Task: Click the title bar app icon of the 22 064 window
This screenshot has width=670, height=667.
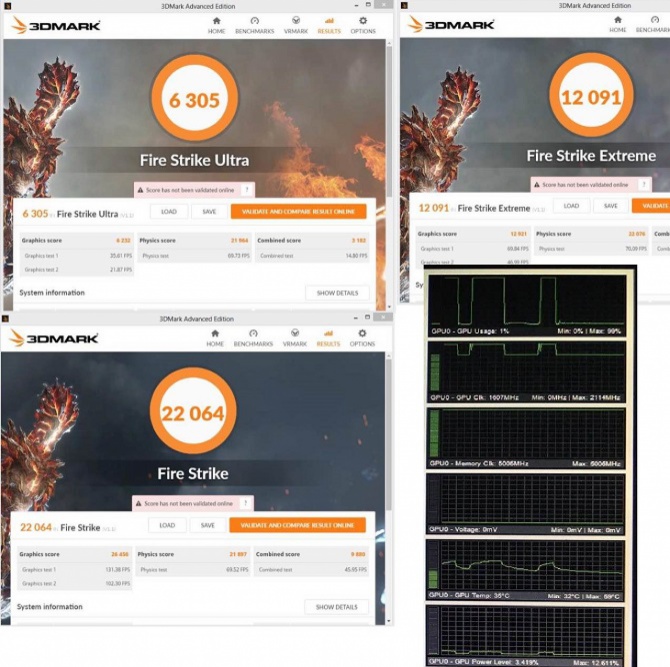Action: 6,319
